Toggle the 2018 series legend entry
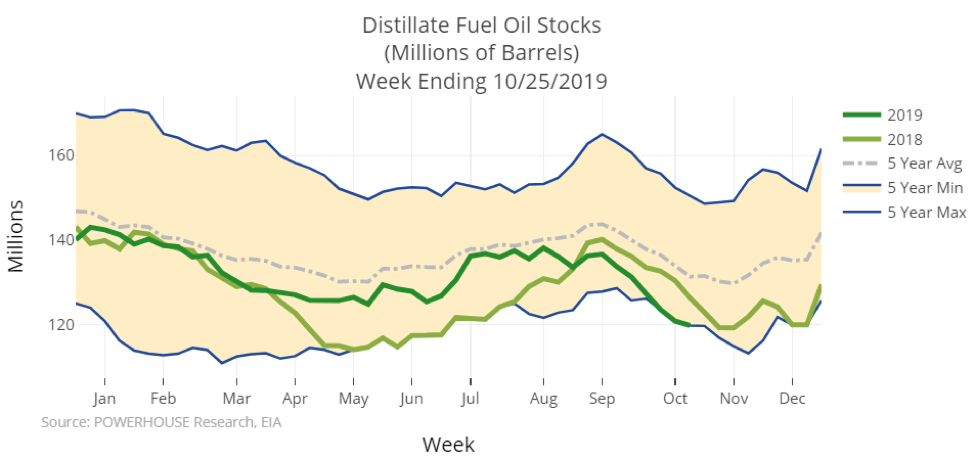Viewport: 974px width, 460px height. coord(903,139)
